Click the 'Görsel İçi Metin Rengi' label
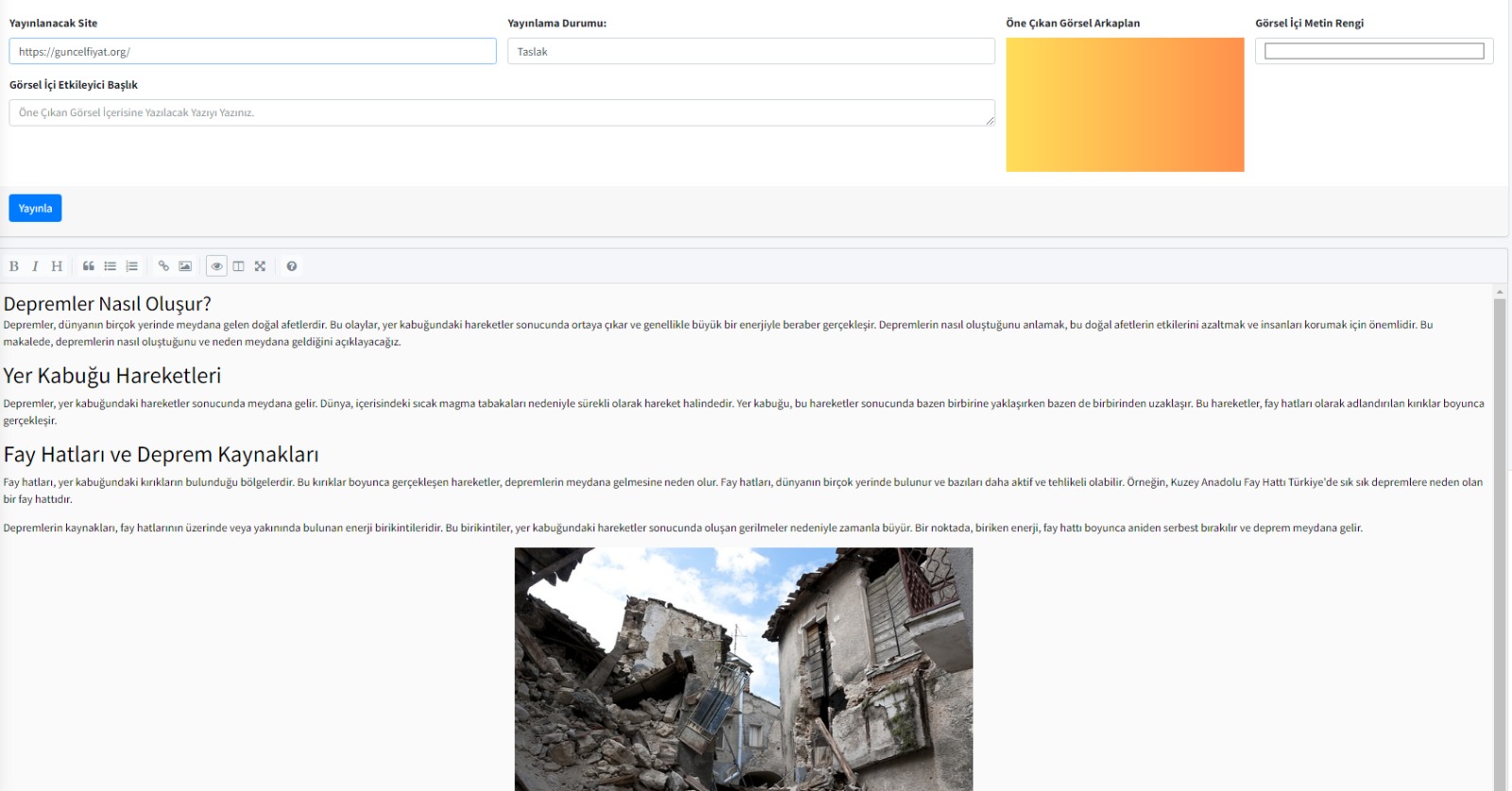 pos(1309,23)
